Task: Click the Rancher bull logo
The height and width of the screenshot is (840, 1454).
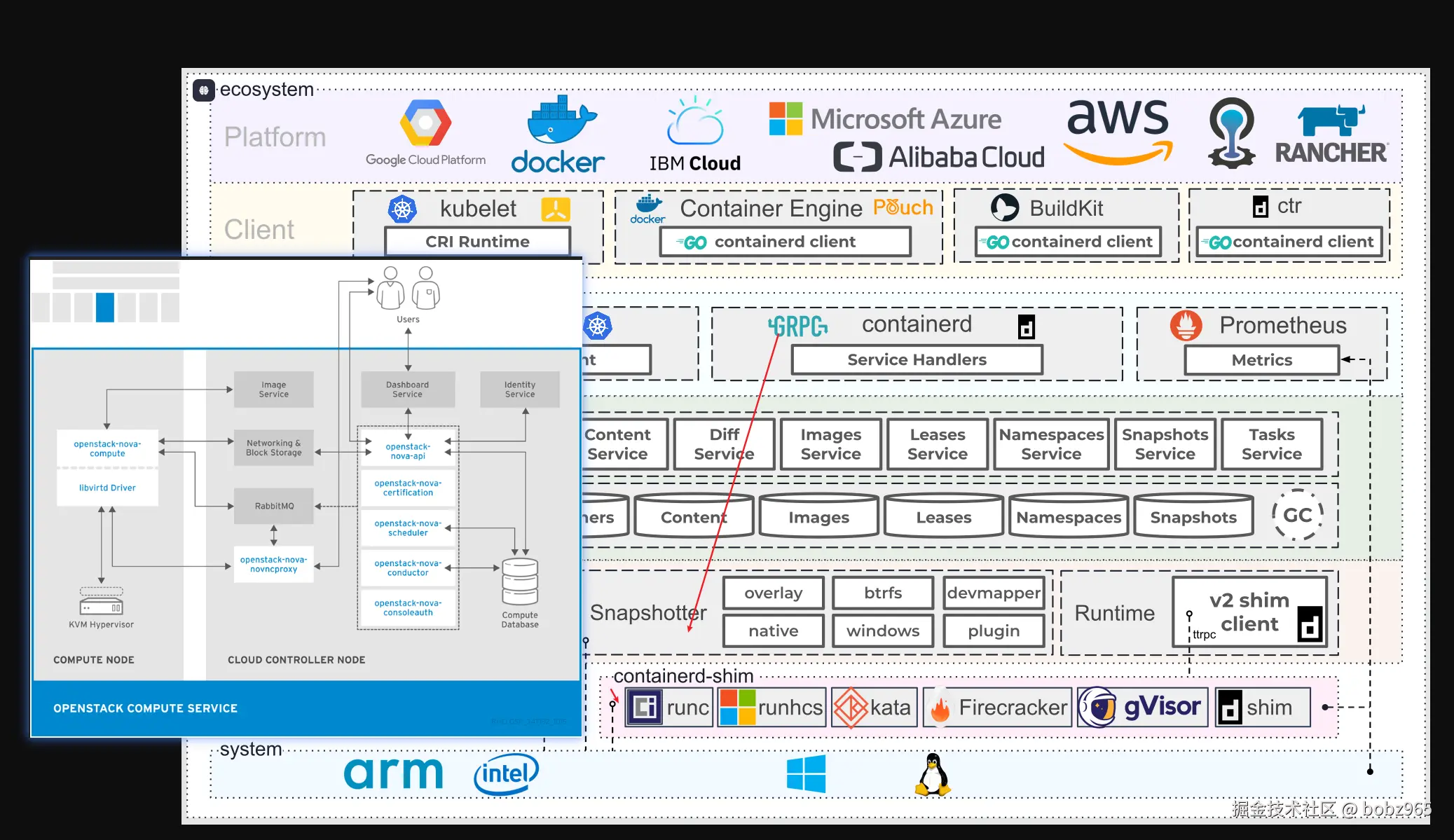Action: (1330, 121)
